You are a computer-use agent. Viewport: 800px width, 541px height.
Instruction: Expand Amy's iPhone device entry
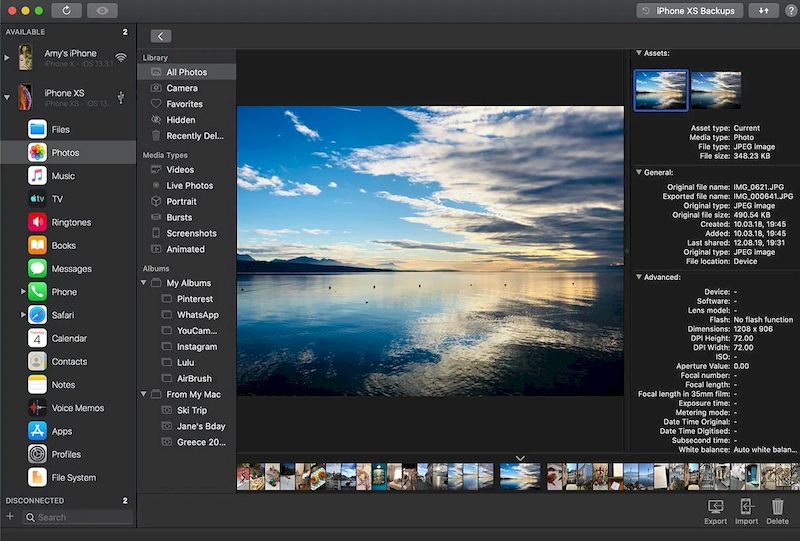(7, 58)
